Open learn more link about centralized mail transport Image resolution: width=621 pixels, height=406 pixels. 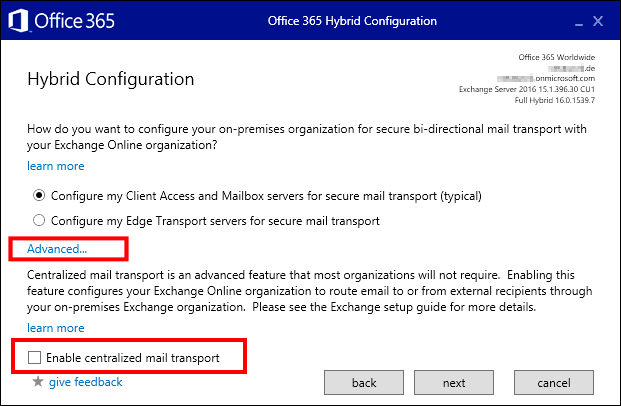[55, 328]
